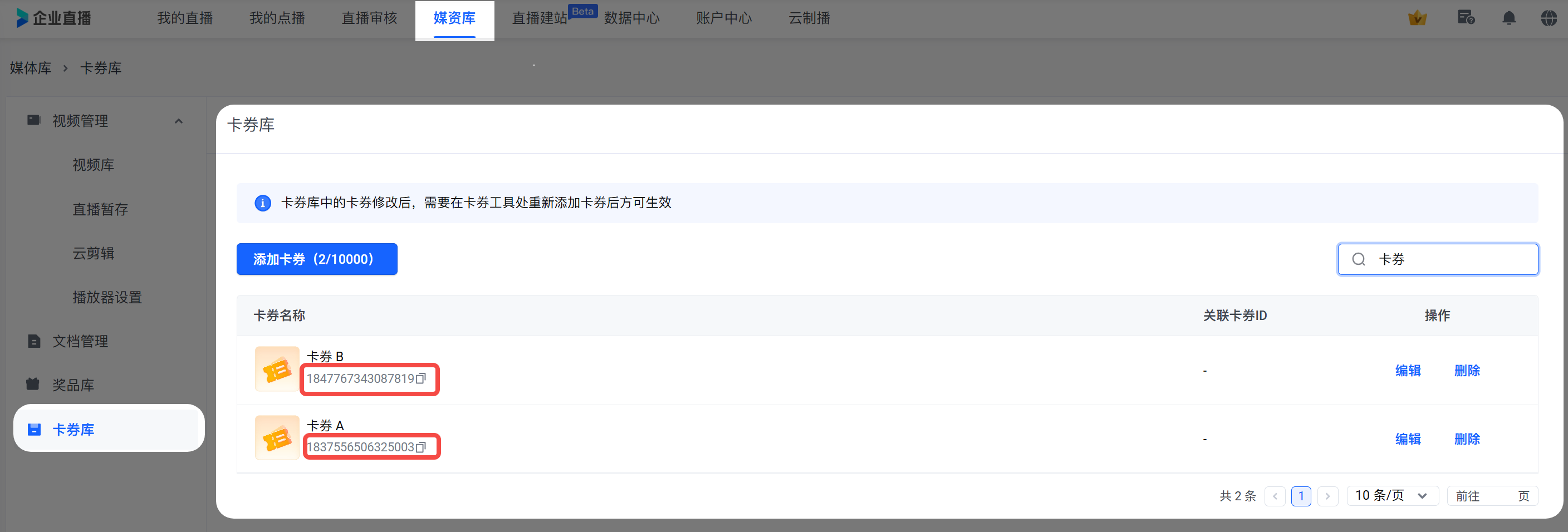Select page 1 in pagination

(x=1301, y=496)
